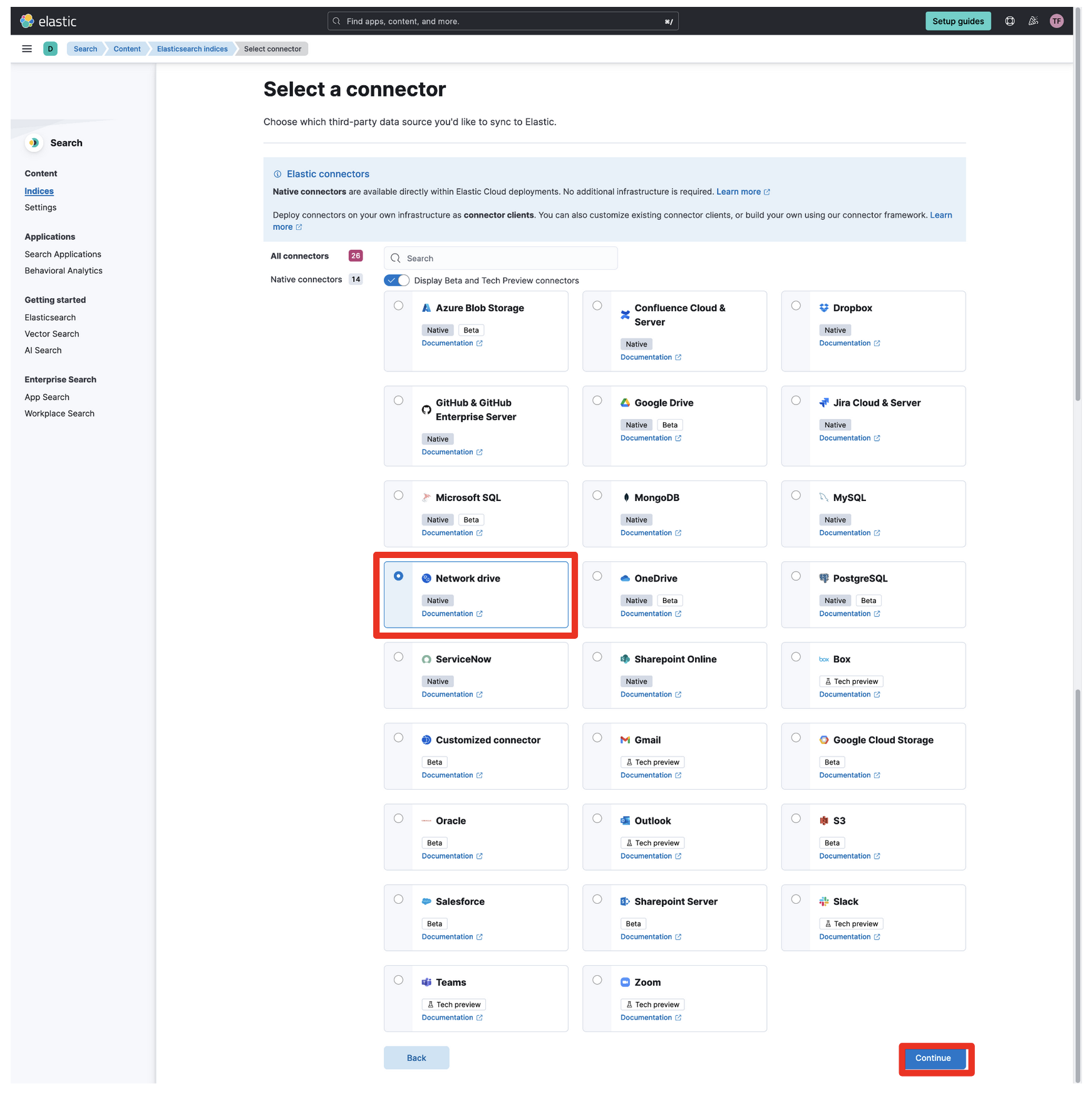Open Behavioral Analytics in the sidebar

click(x=63, y=271)
